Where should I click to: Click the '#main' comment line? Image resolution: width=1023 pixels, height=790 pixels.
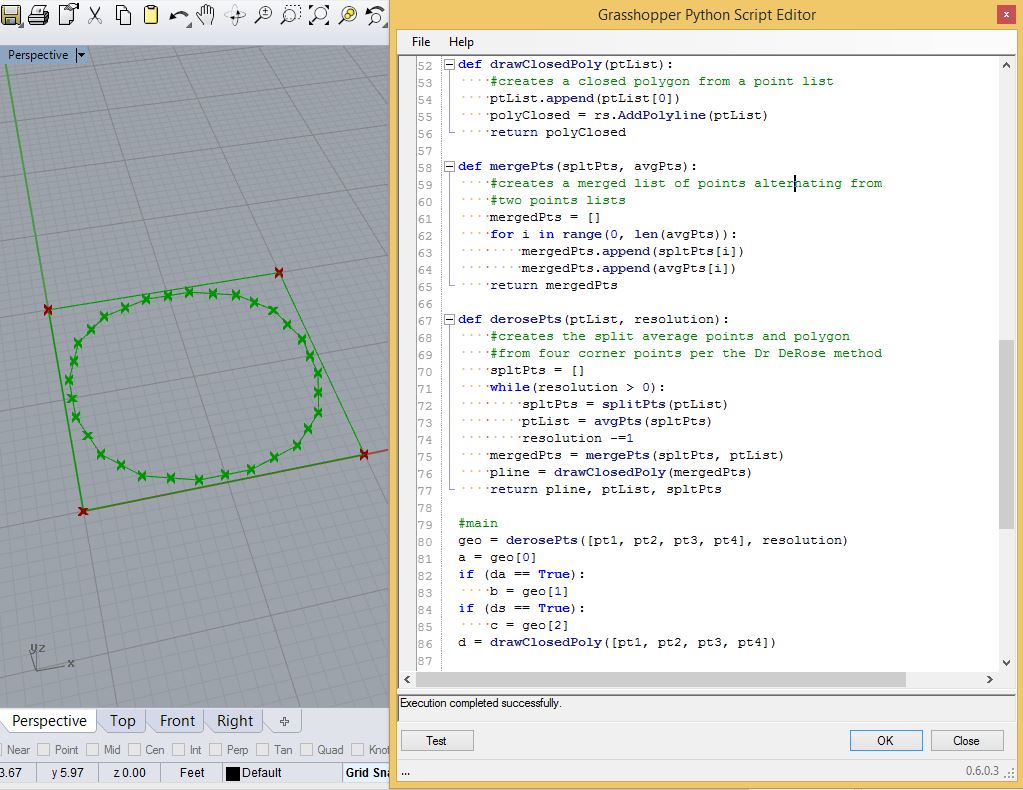(478, 523)
